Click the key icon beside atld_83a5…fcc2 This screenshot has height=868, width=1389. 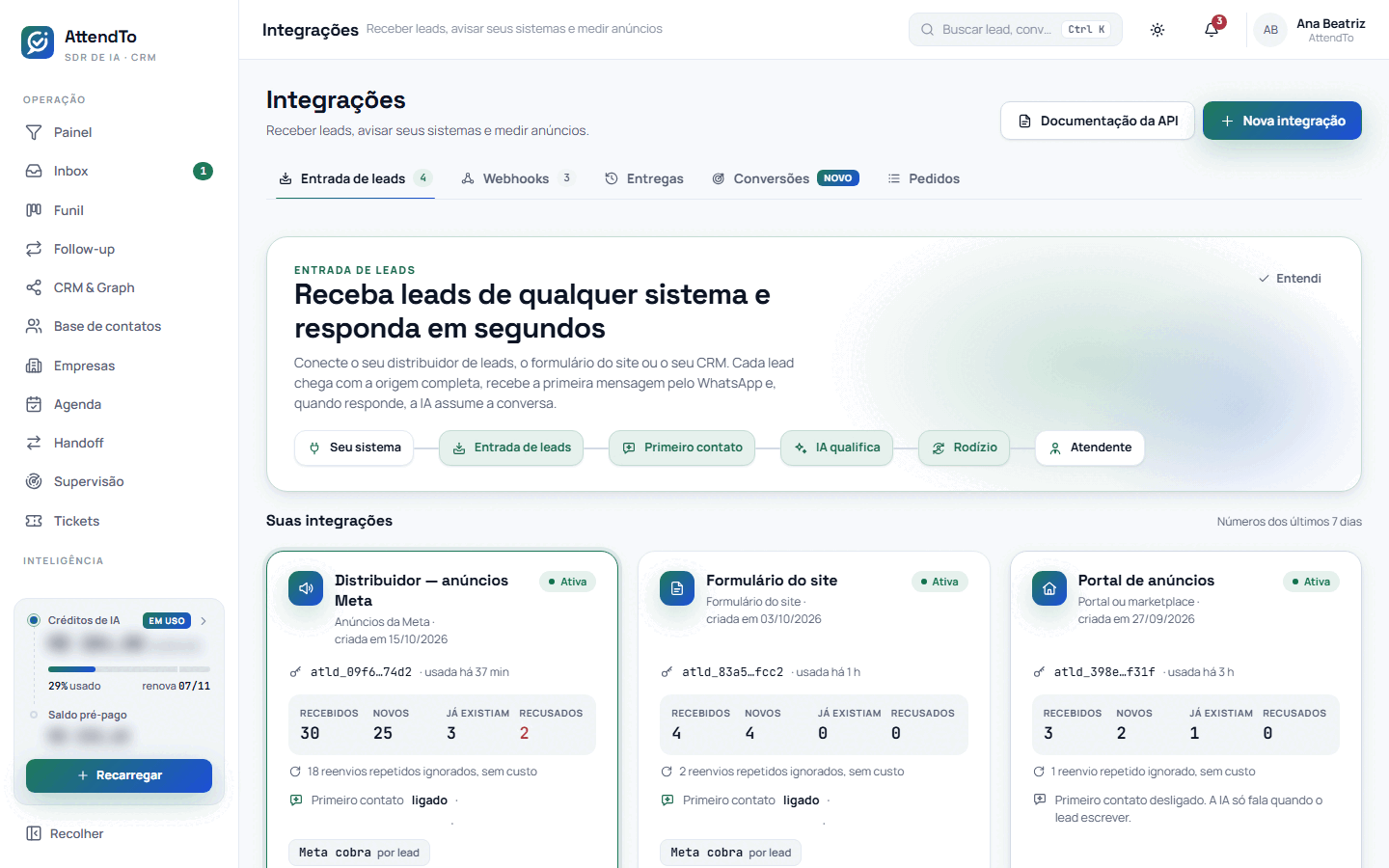[x=667, y=672]
